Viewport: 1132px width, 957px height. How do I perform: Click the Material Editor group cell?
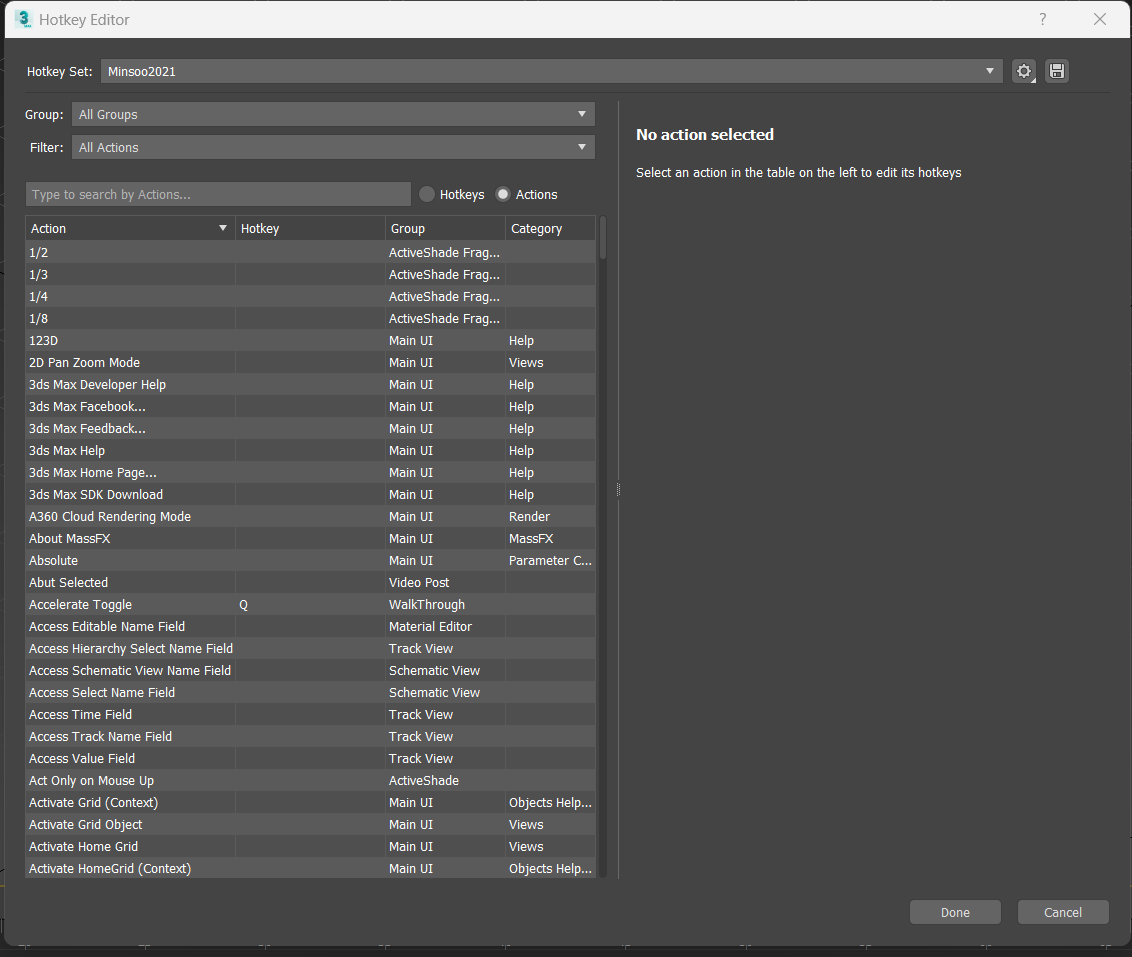[445, 626]
